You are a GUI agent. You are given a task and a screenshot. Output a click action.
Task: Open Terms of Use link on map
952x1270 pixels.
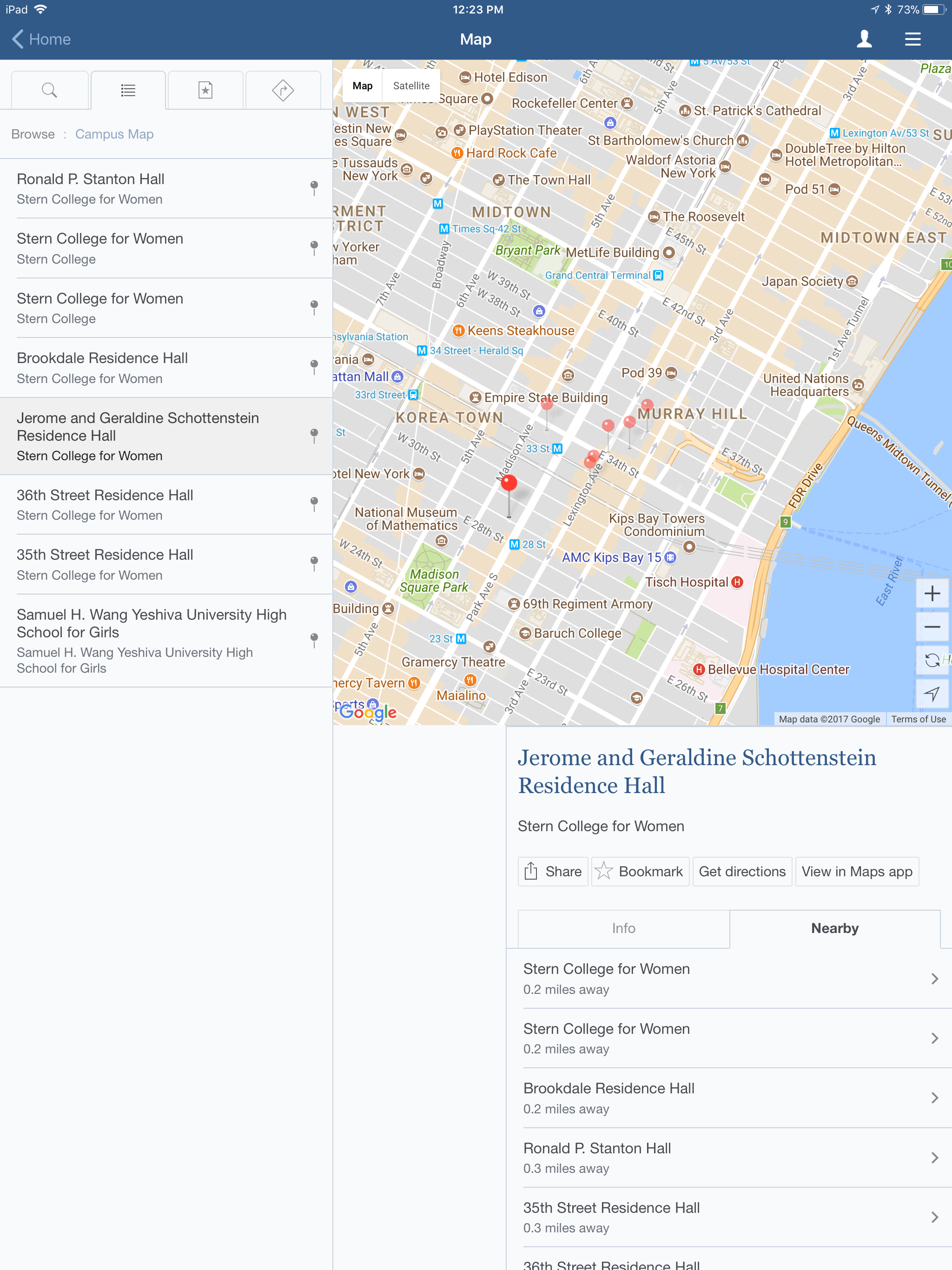tap(918, 719)
